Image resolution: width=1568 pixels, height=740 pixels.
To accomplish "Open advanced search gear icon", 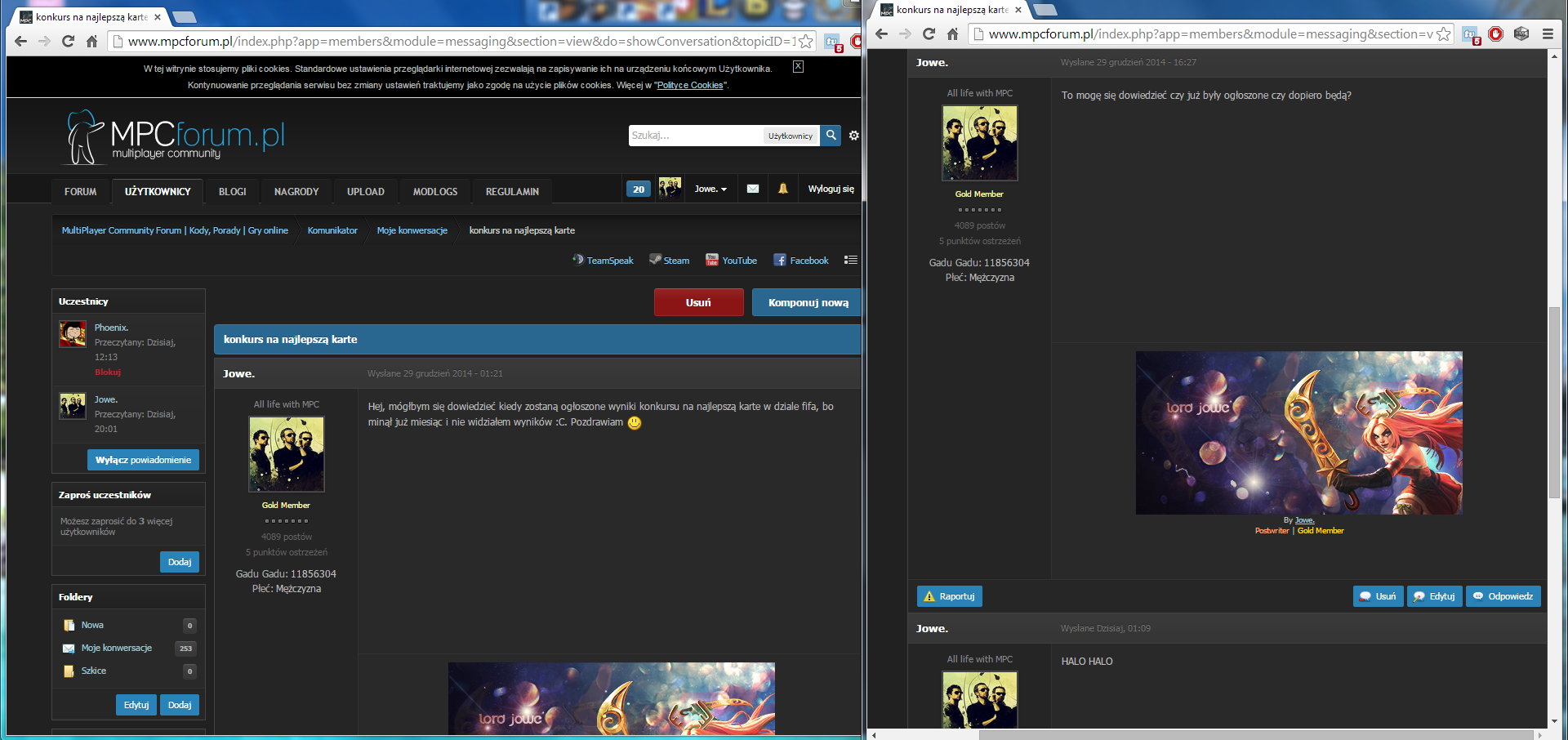I will click(853, 136).
